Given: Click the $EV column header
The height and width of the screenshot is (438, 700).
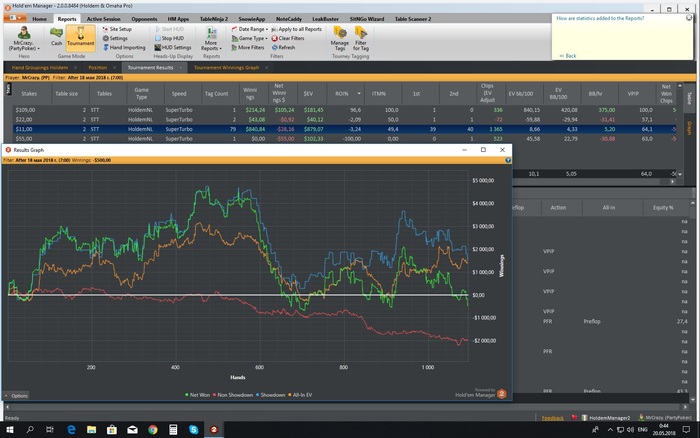Looking at the screenshot, I should point(308,94).
